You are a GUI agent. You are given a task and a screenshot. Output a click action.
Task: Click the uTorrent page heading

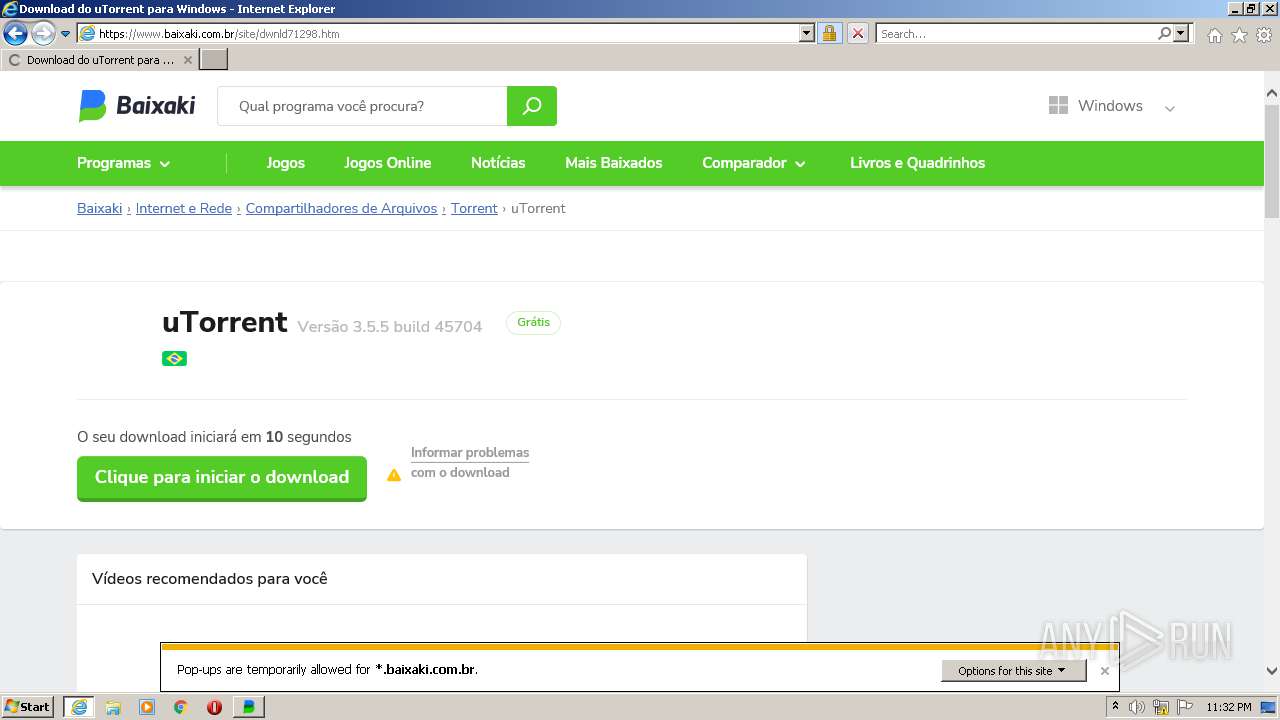point(225,322)
